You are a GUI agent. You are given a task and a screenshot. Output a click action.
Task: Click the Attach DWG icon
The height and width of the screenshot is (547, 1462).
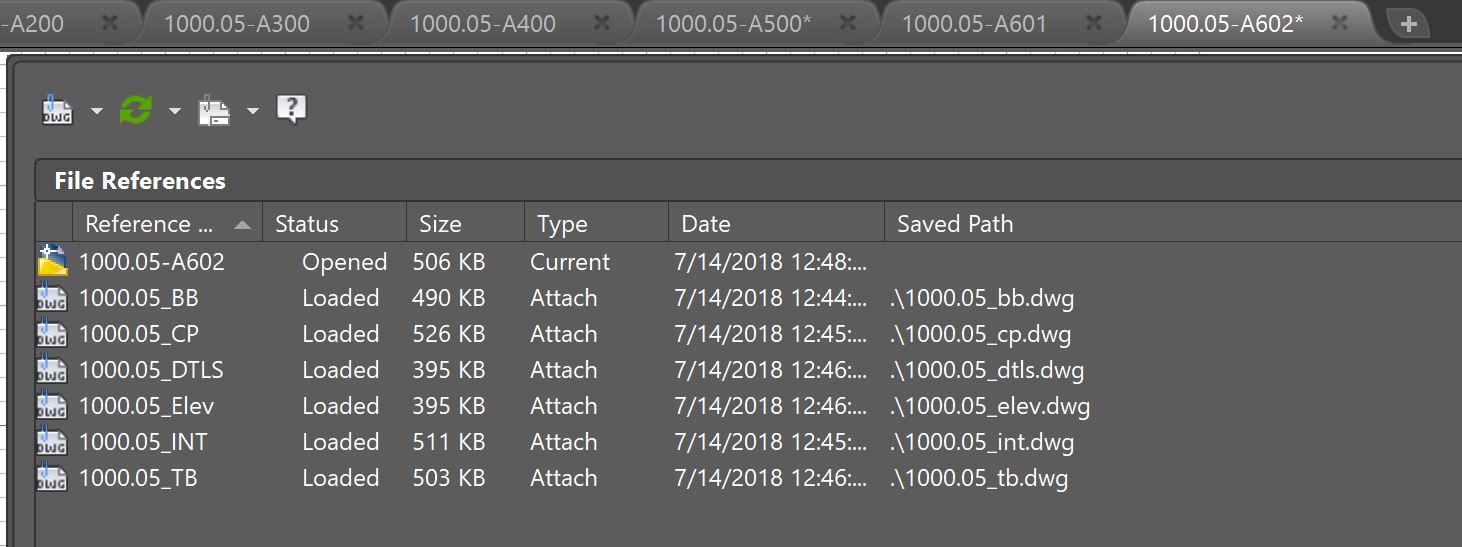pyautogui.click(x=57, y=110)
